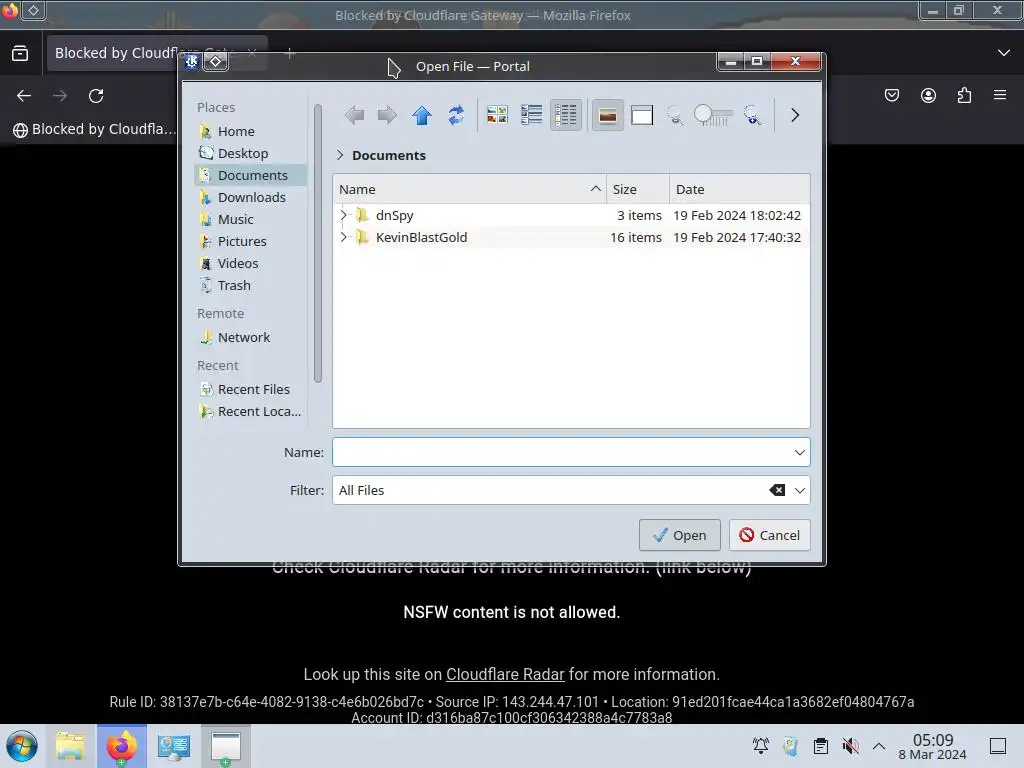Open Desktop in Places panel
This screenshot has width=1024, height=768.
250,153
